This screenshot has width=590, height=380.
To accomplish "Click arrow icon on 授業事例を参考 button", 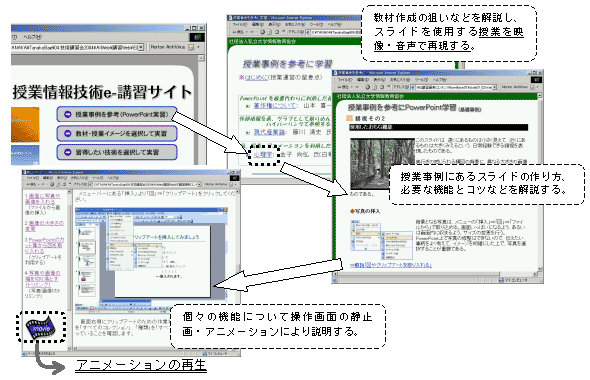I will click(x=68, y=114).
